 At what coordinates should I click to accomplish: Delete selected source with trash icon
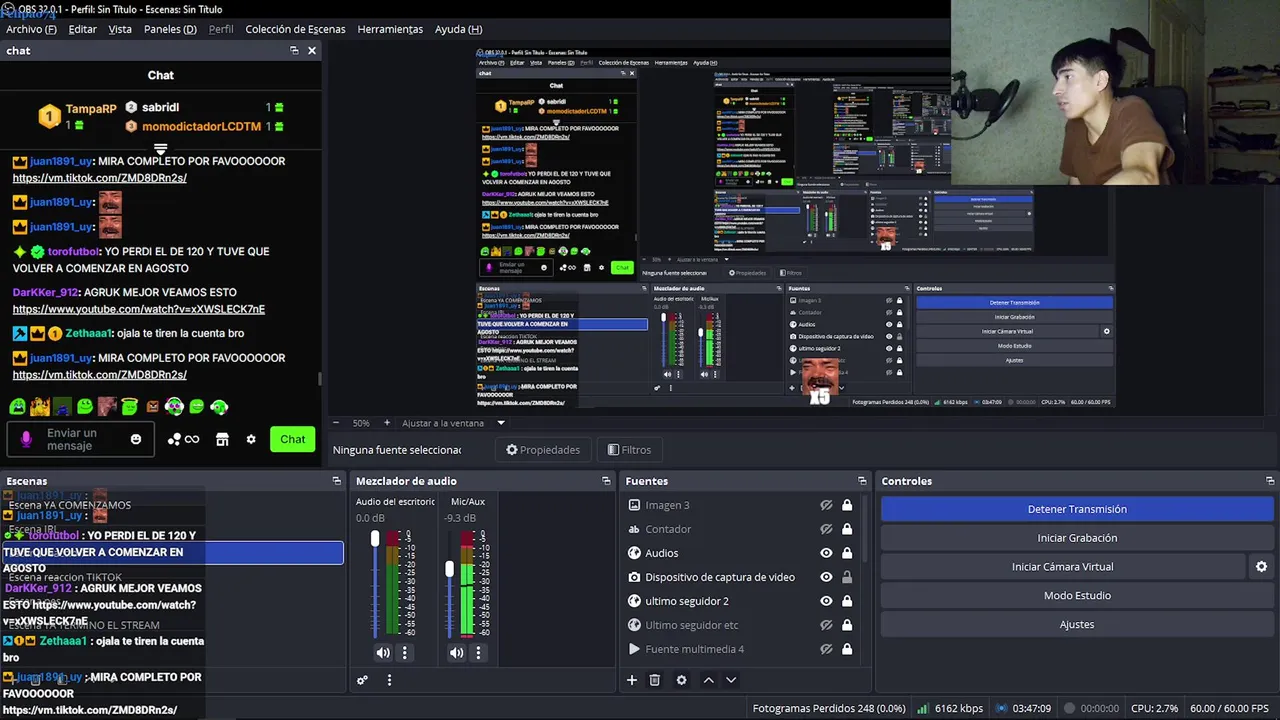point(655,680)
